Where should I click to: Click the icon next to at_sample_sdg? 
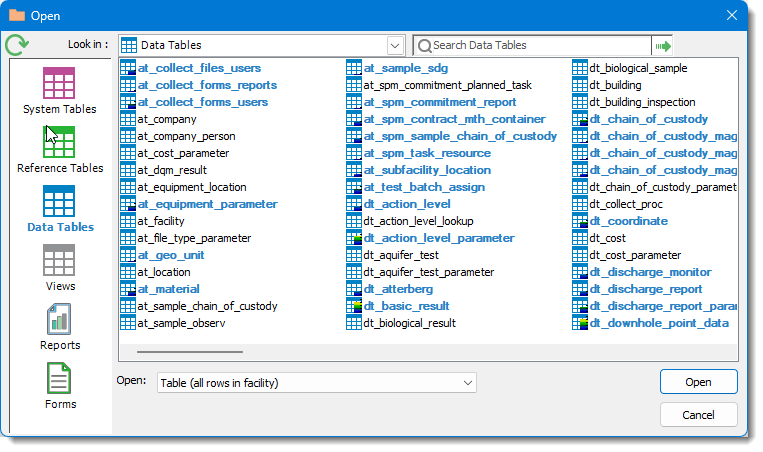[354, 68]
